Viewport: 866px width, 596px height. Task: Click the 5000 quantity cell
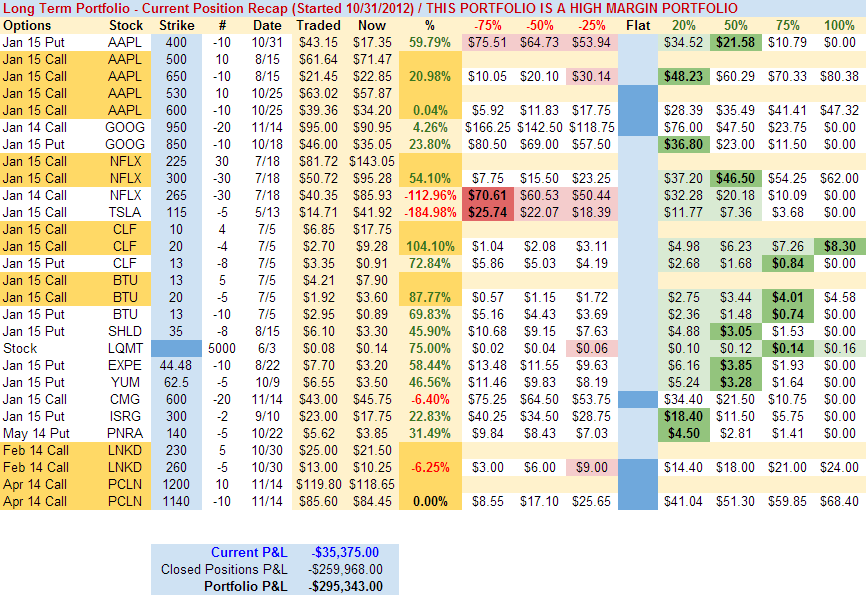222,348
